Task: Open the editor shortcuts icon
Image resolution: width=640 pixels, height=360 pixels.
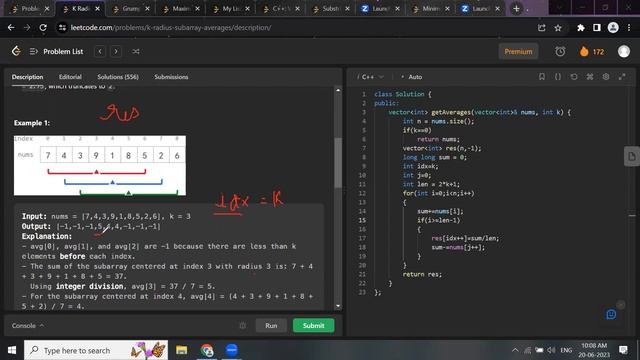Action: coord(590,77)
